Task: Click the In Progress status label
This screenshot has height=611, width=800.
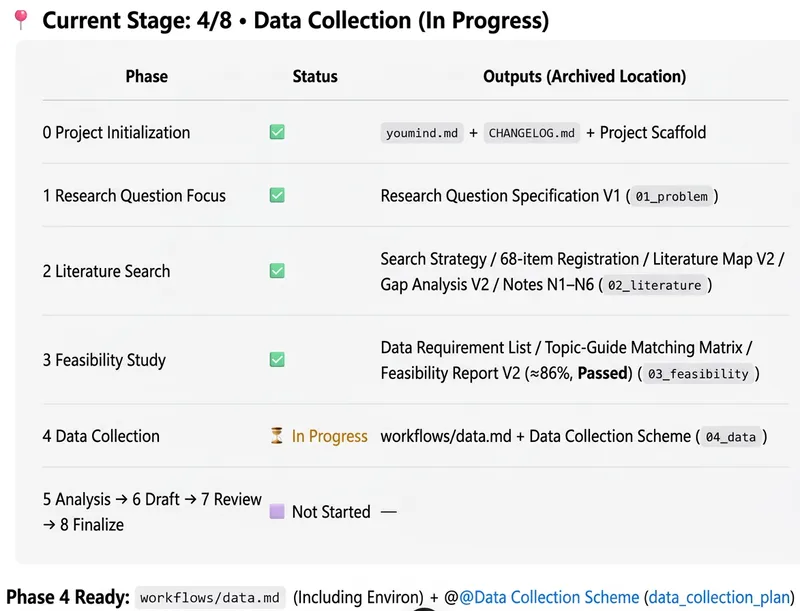Action: (x=330, y=437)
